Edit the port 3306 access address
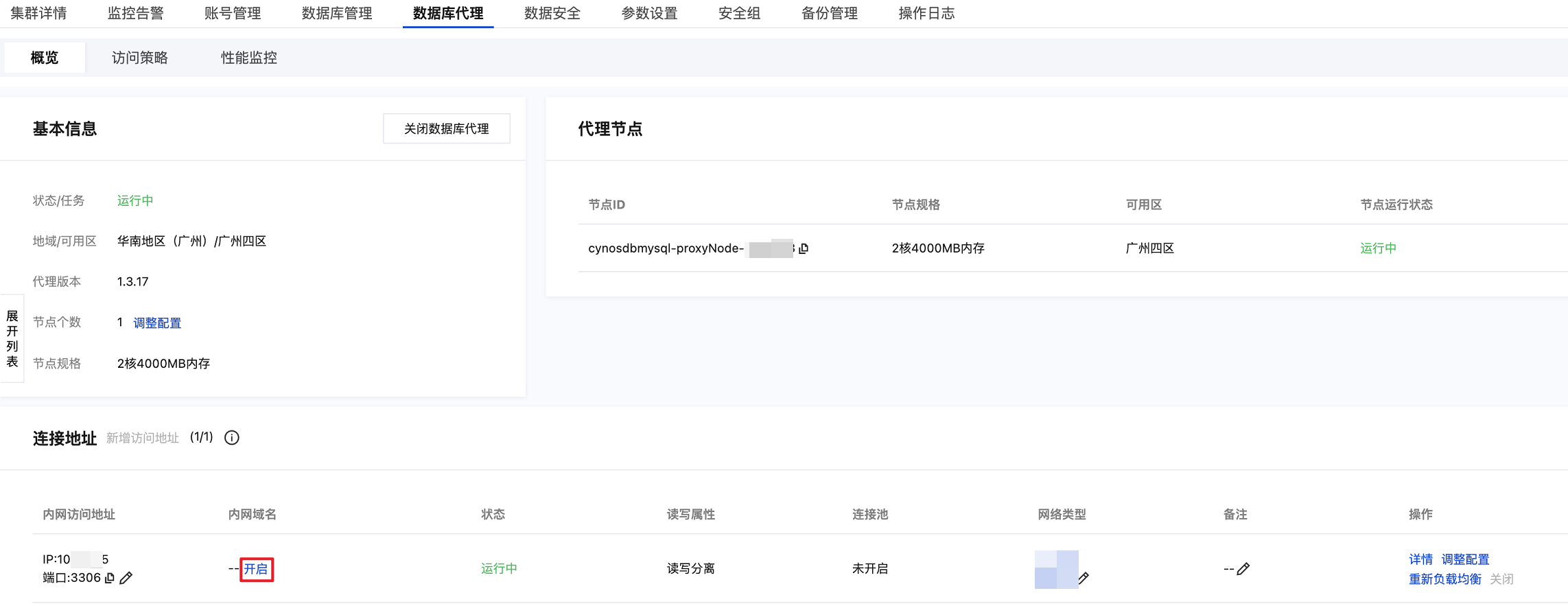The height and width of the screenshot is (606, 1568). 126,578
